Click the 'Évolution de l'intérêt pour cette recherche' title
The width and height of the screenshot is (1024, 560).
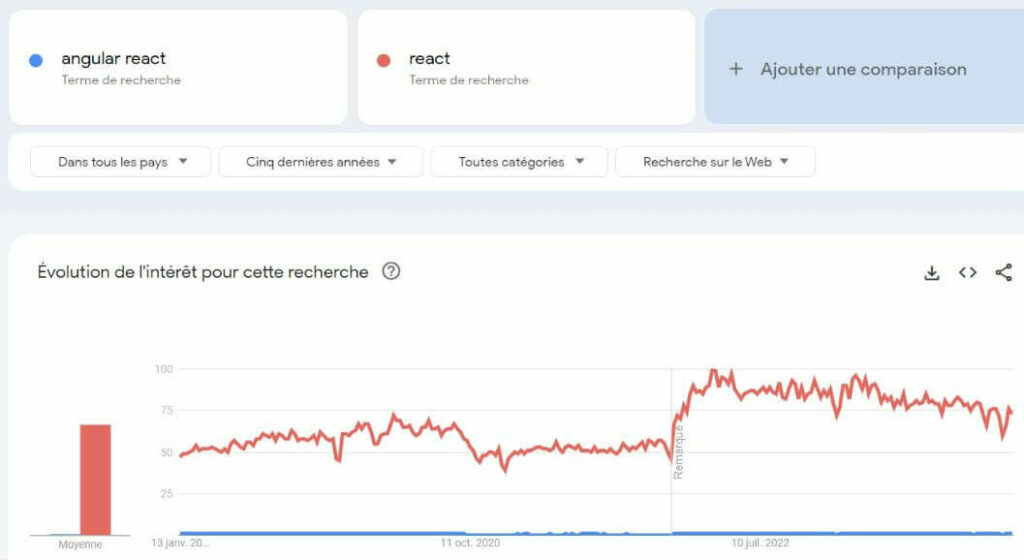pyautogui.click(x=202, y=272)
